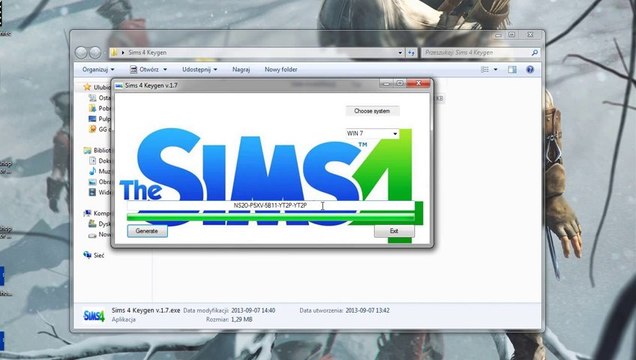Open the view options dropdown arrow
This screenshot has height=360, width=636.
click(495, 70)
